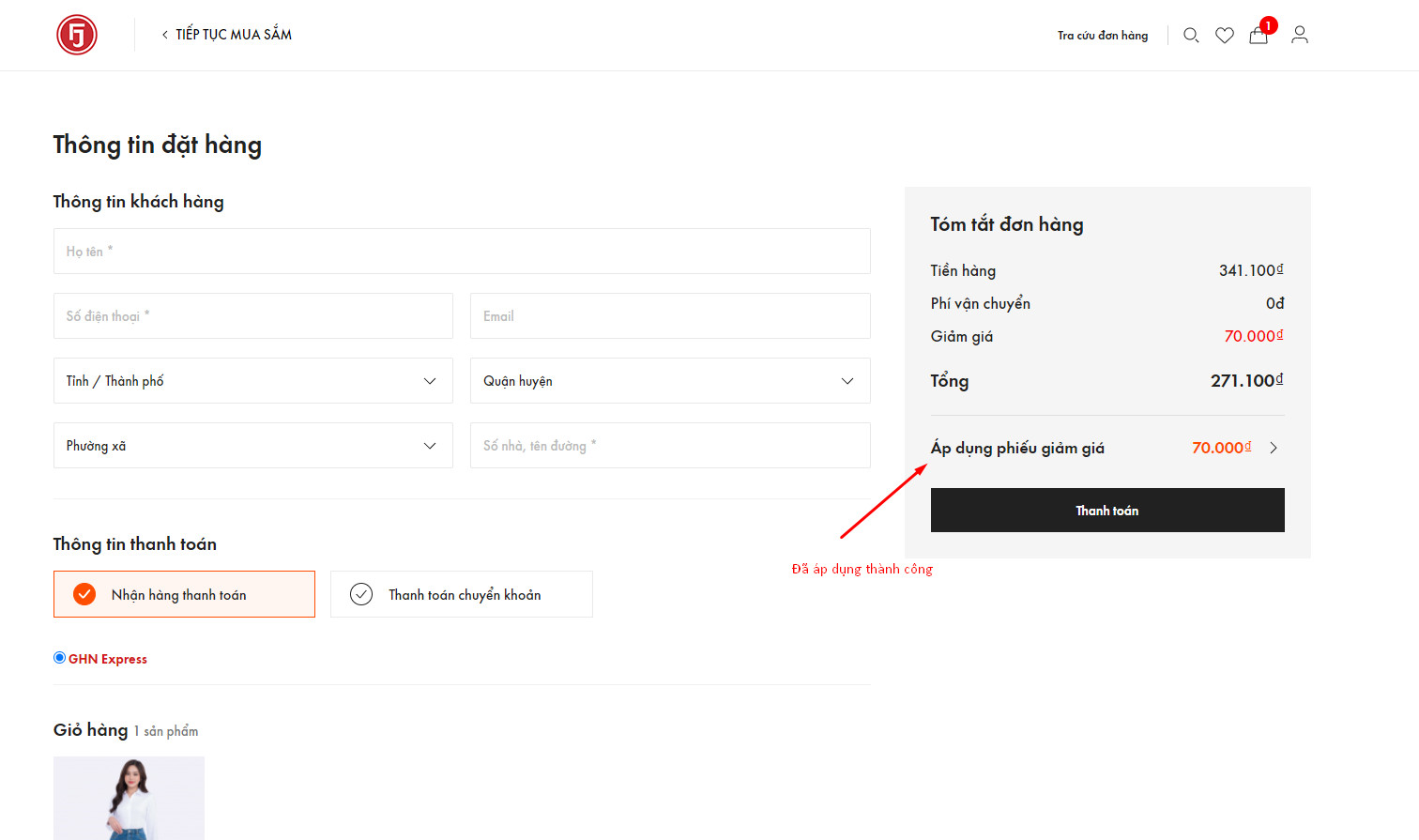Viewport: 1419px width, 840px height.
Task: Click the black Thanh toán button
Action: tap(1107, 511)
